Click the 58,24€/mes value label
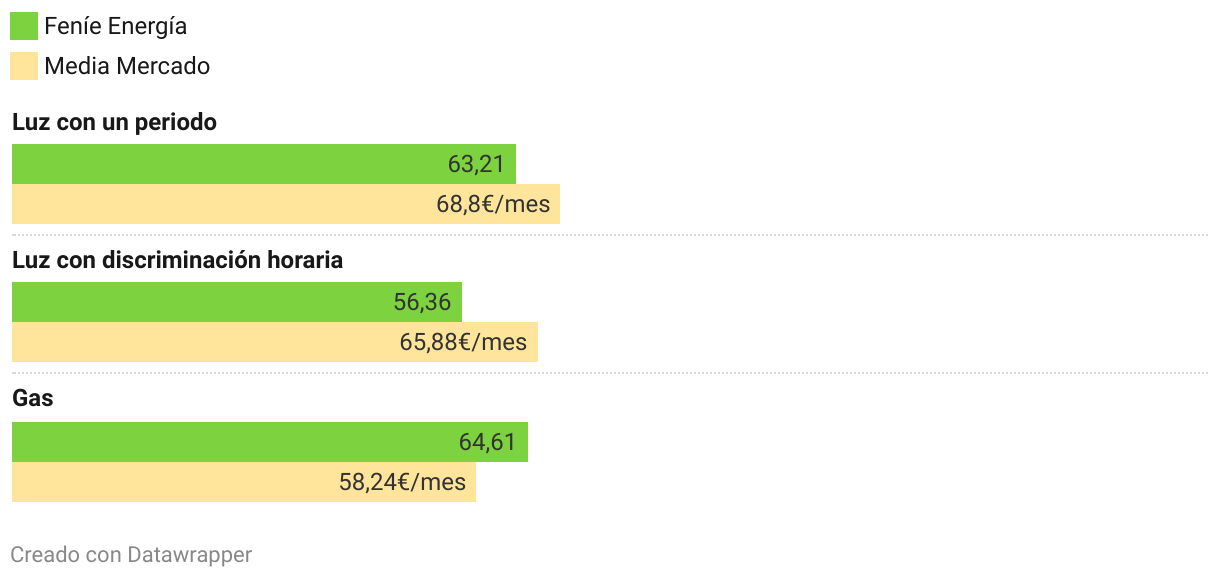 [x=402, y=482]
